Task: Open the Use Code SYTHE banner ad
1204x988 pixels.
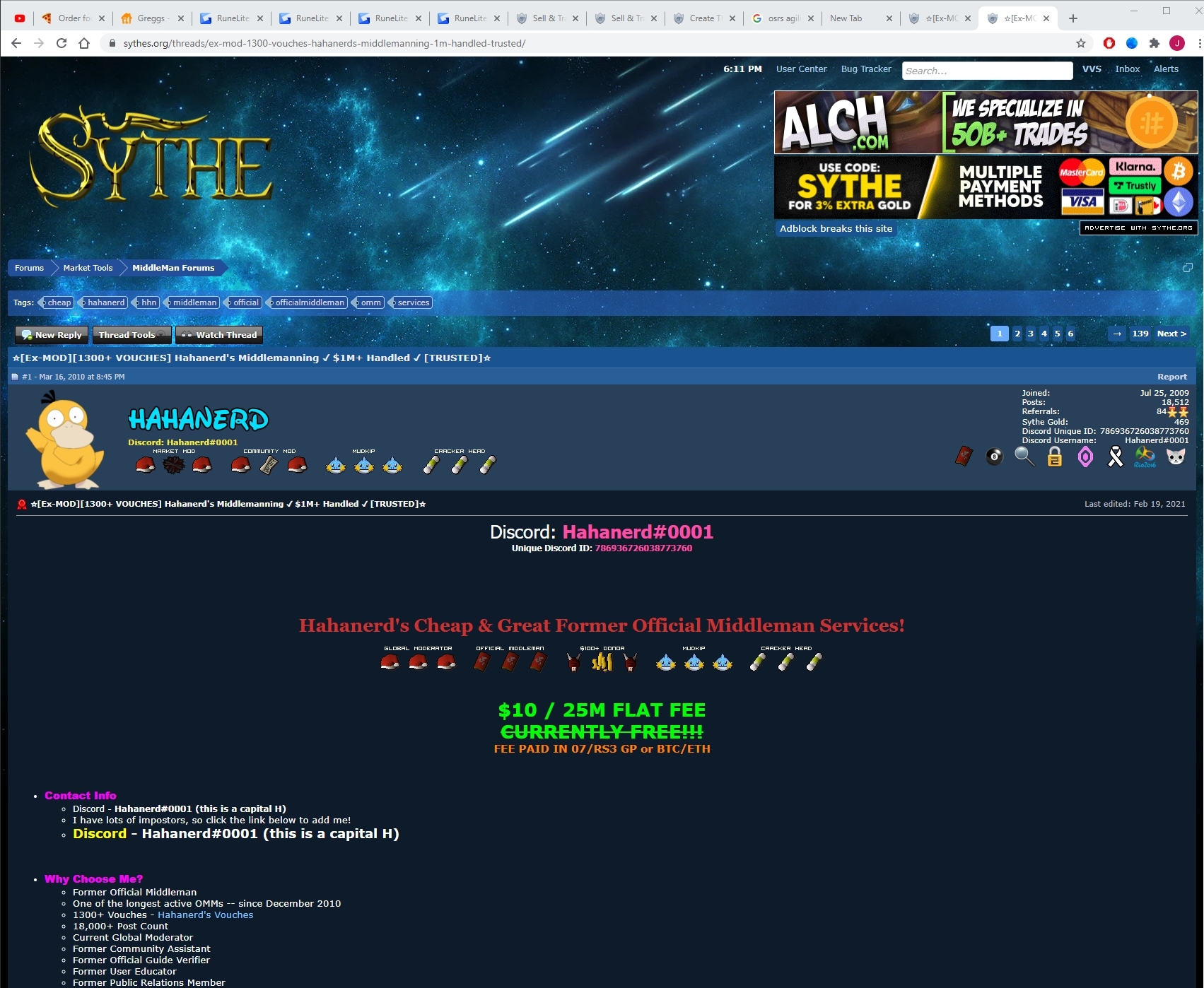Action: point(986,187)
